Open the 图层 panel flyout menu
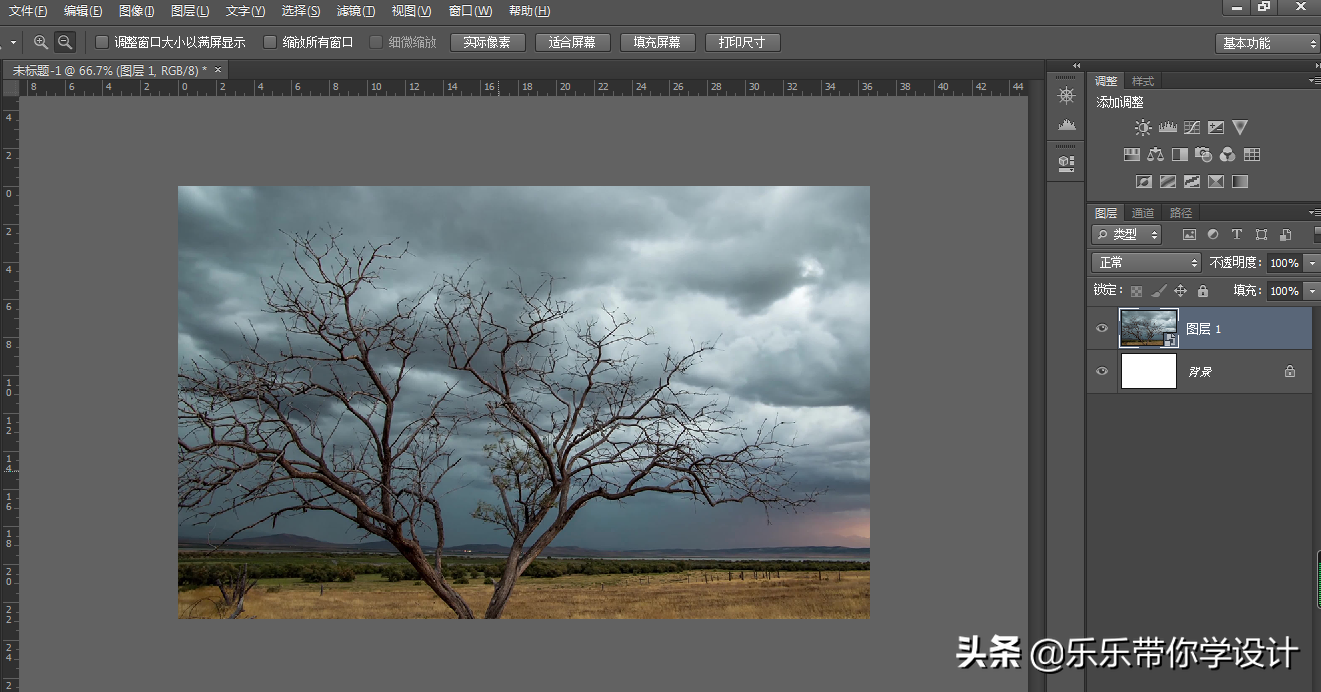The height and width of the screenshot is (692, 1321). coord(1314,212)
